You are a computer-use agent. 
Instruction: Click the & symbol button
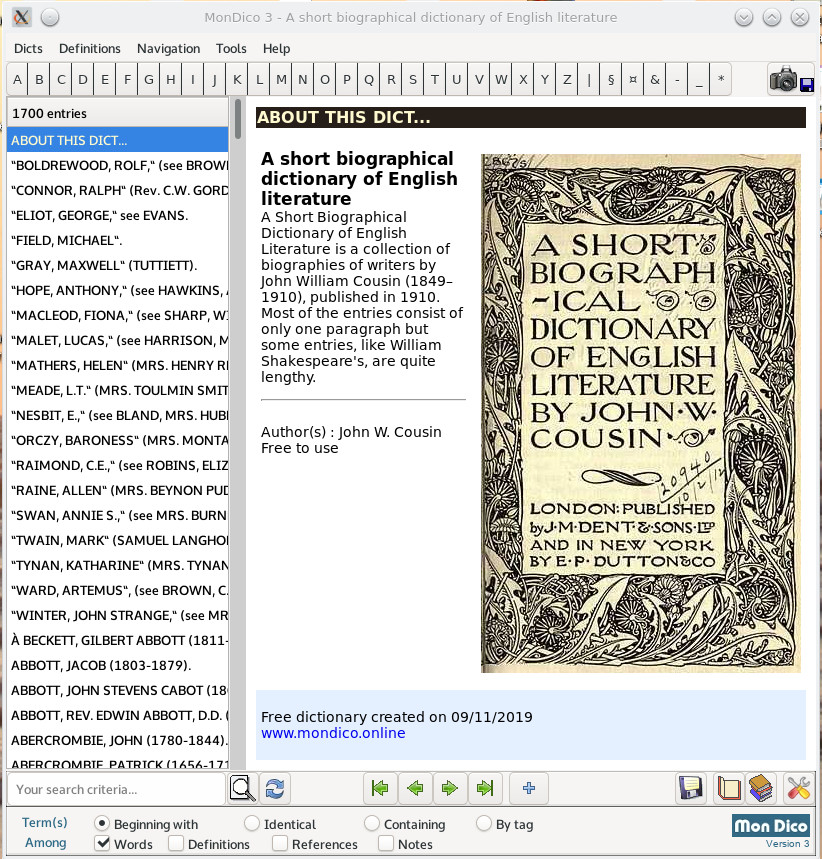[x=655, y=79]
